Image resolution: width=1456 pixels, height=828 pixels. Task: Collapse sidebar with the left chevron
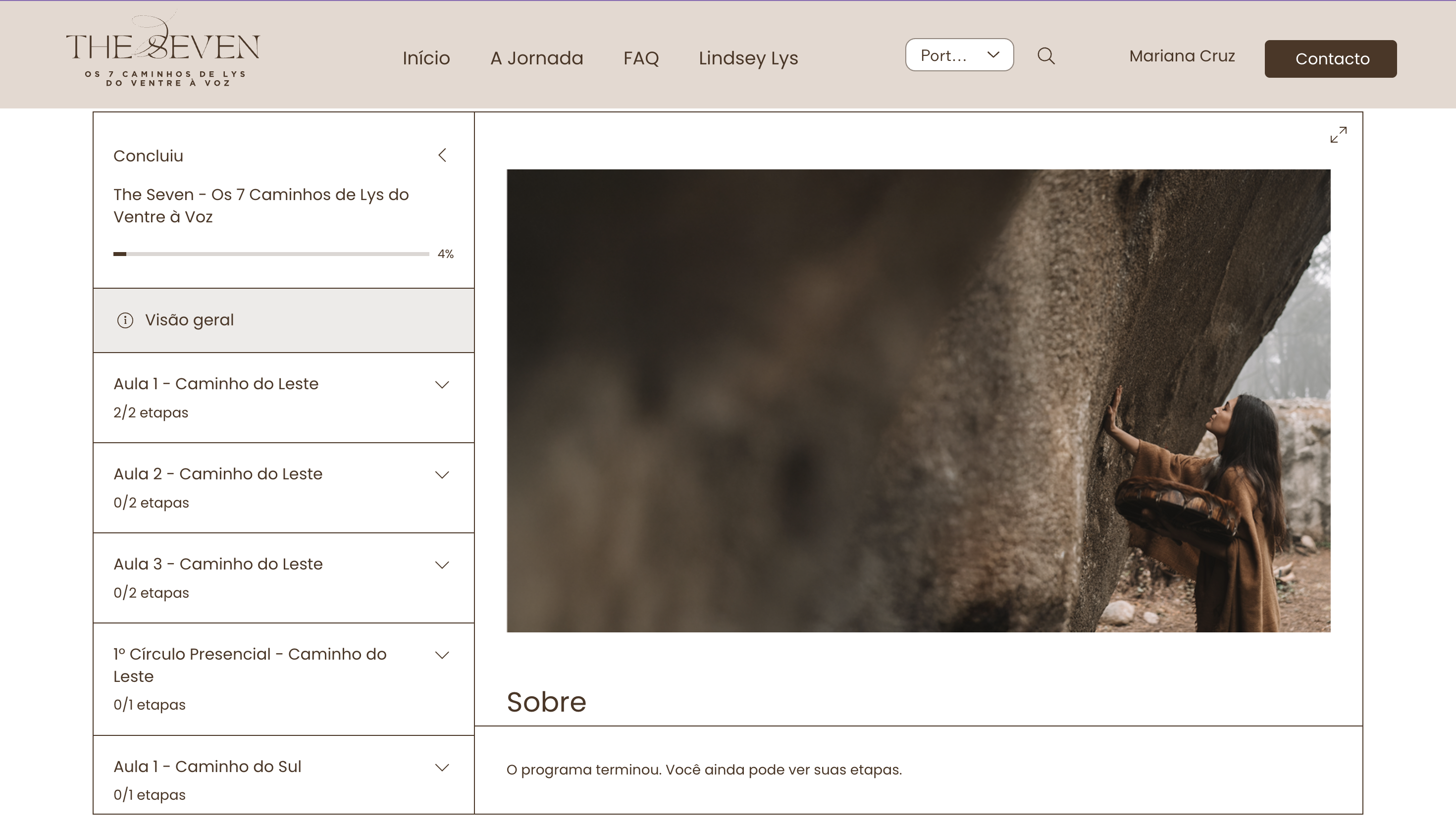click(442, 155)
